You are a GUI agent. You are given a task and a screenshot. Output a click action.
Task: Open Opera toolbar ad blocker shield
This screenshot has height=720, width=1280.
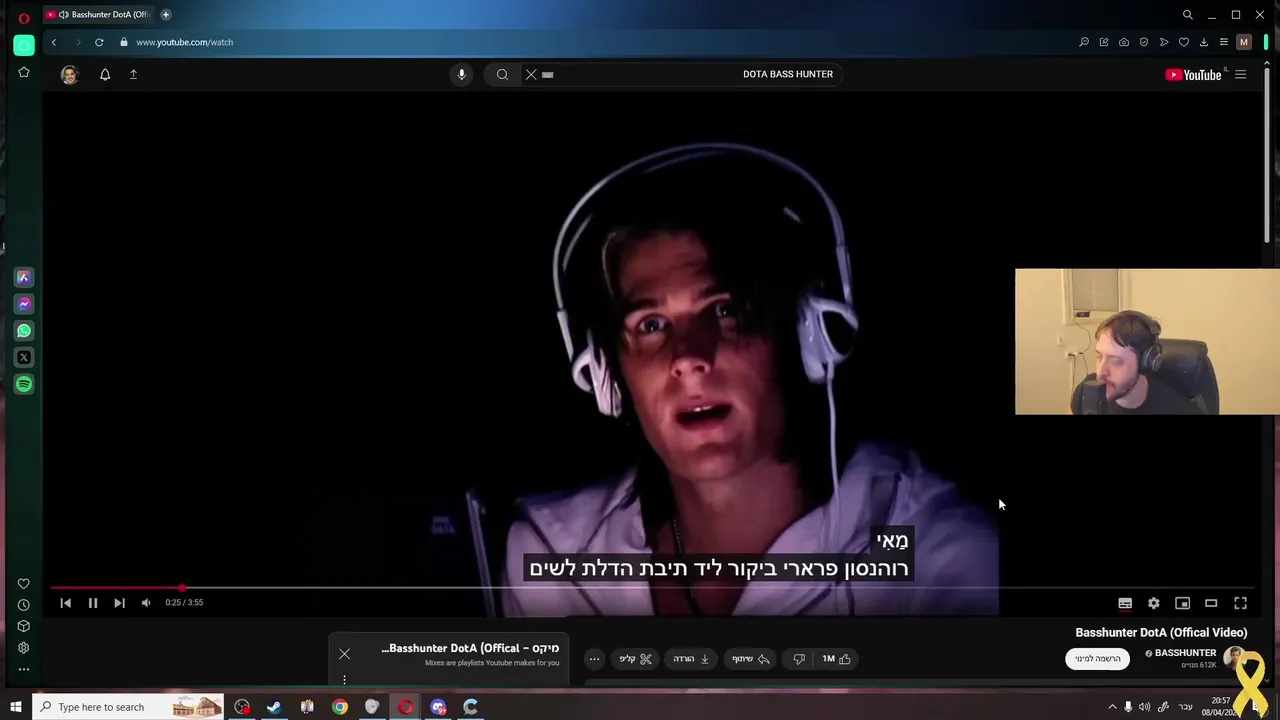tap(1144, 42)
